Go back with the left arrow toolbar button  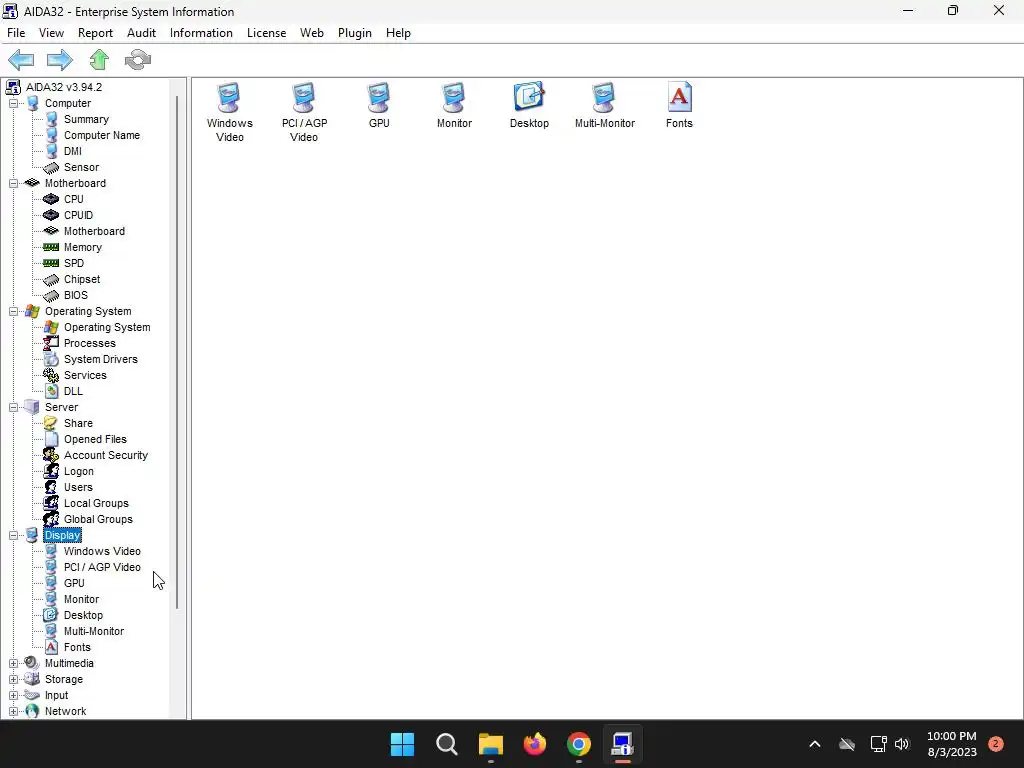click(21, 60)
